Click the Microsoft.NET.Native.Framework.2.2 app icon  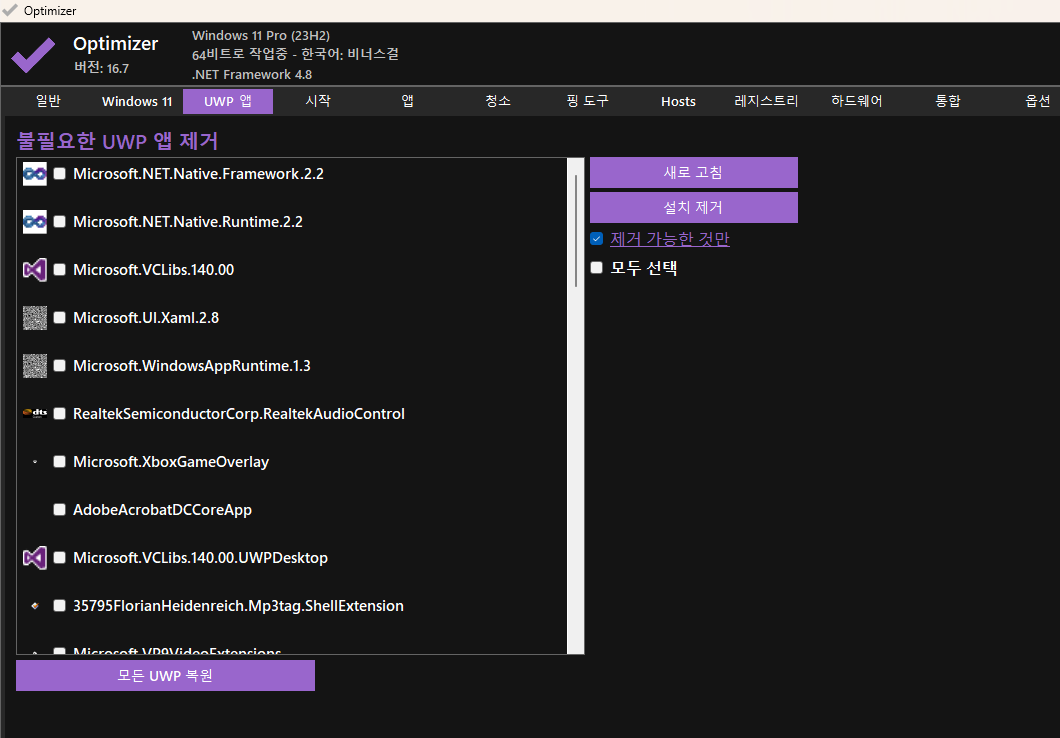[35, 174]
